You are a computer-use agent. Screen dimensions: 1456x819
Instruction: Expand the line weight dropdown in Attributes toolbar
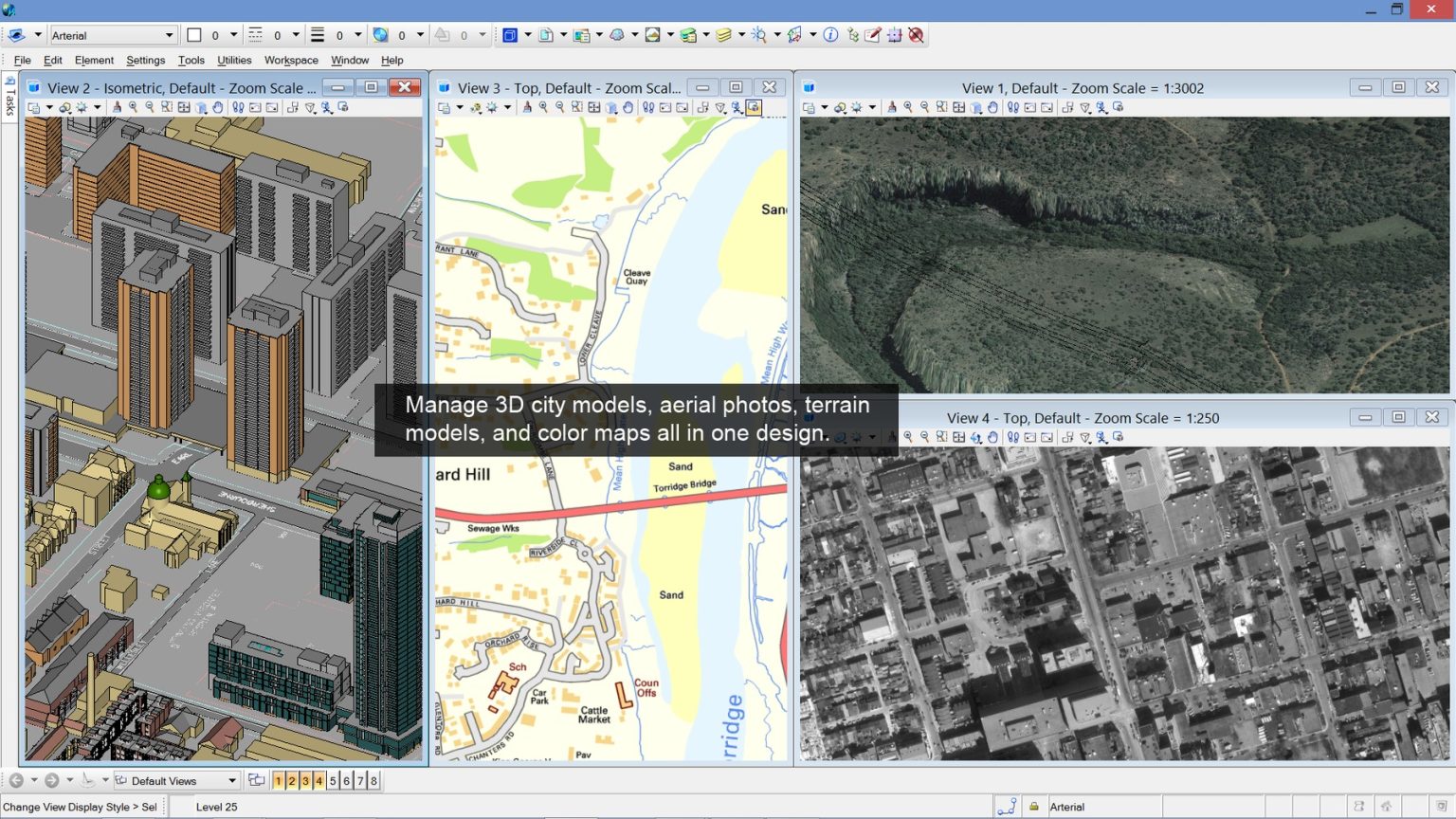(x=358, y=35)
